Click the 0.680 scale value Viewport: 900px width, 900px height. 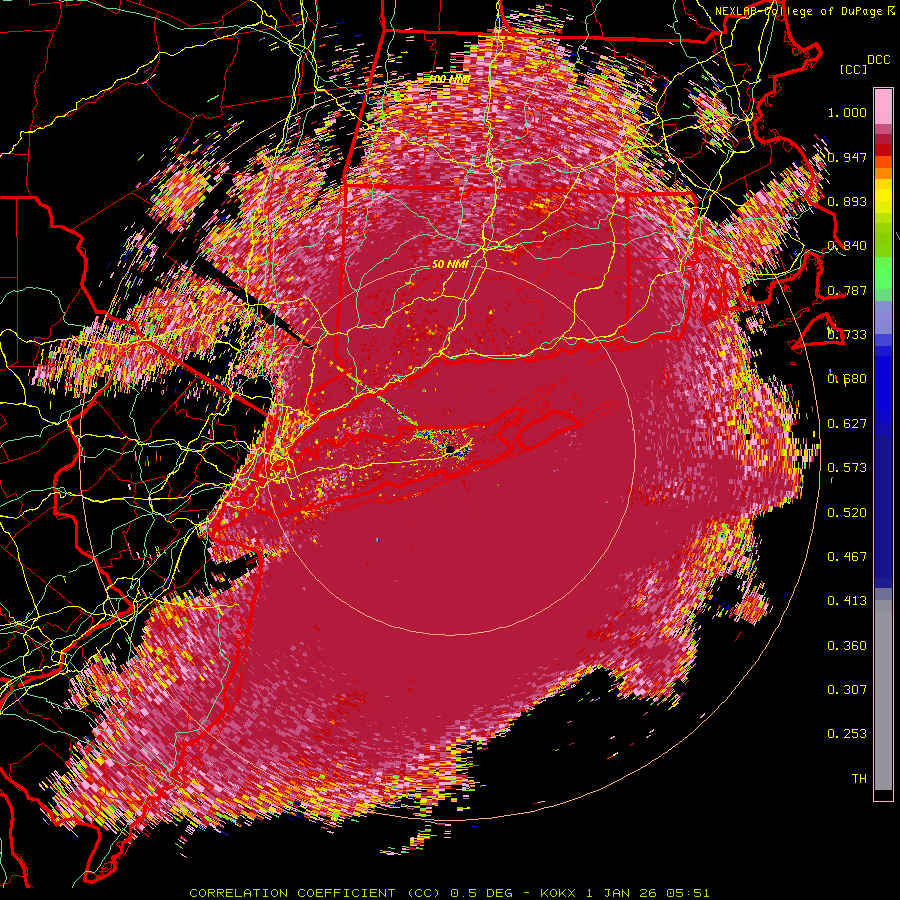pyautogui.click(x=847, y=379)
